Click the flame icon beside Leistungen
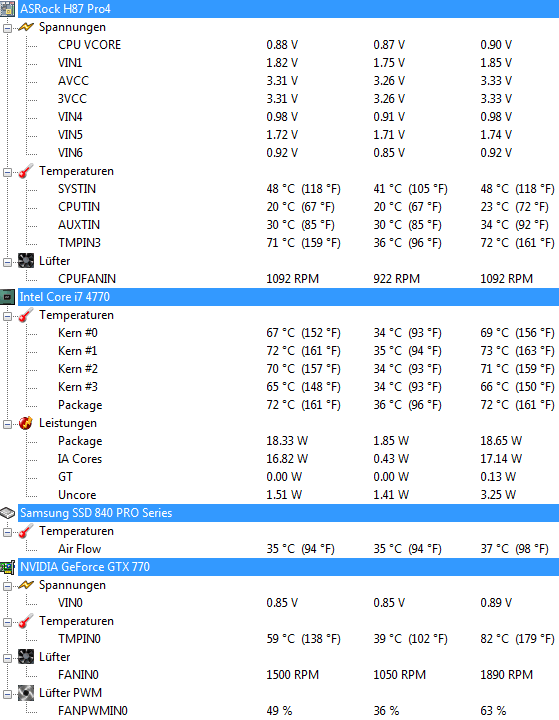559x720 pixels. [26, 423]
